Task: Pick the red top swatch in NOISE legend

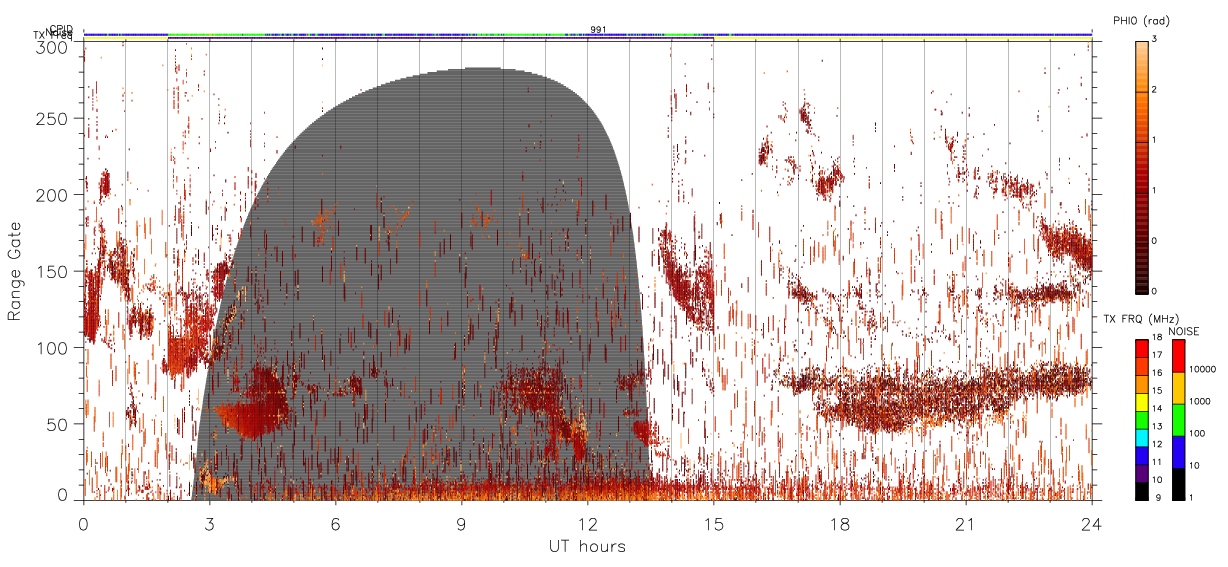Action: tap(1177, 356)
